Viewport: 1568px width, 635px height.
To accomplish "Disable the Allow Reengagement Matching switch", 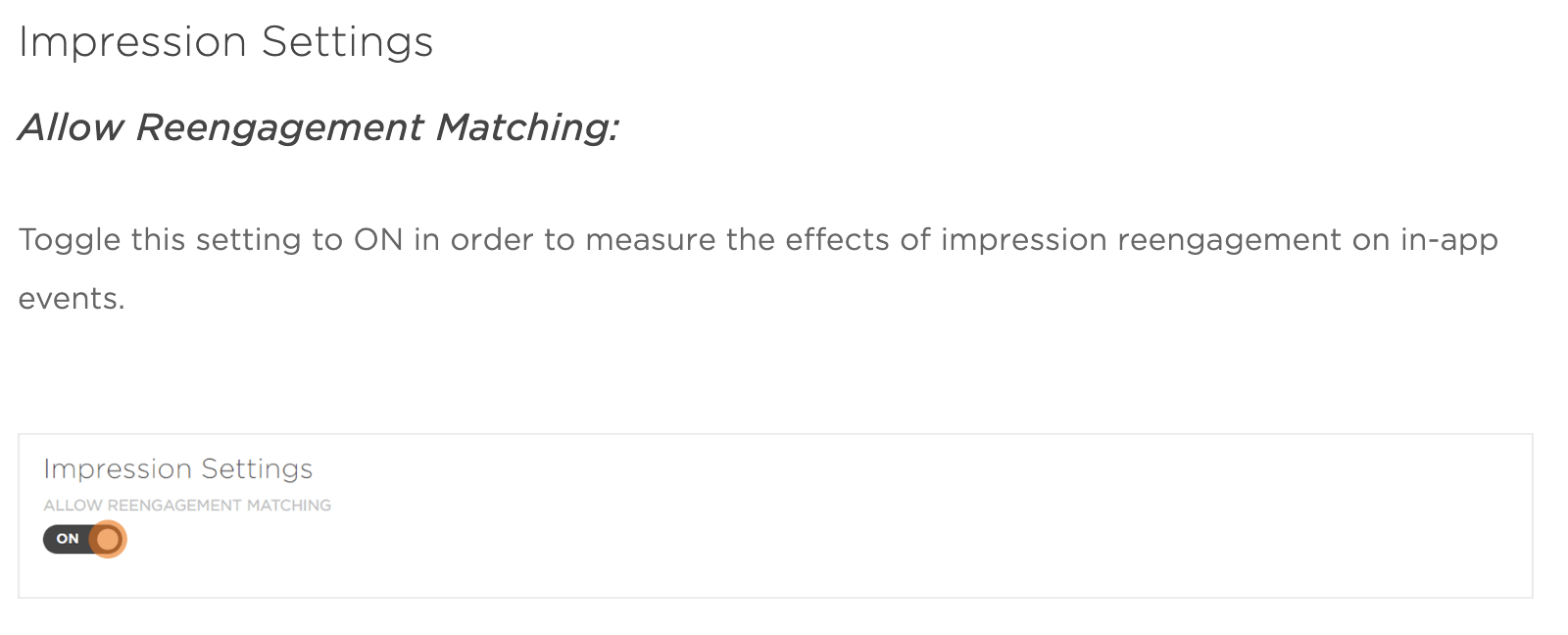I will pyautogui.click(x=84, y=539).
